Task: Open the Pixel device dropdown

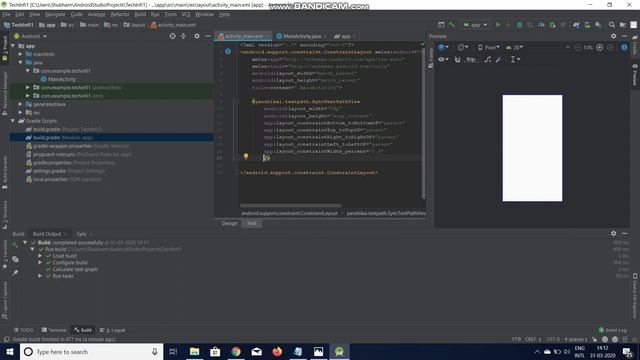Action: 489,47
